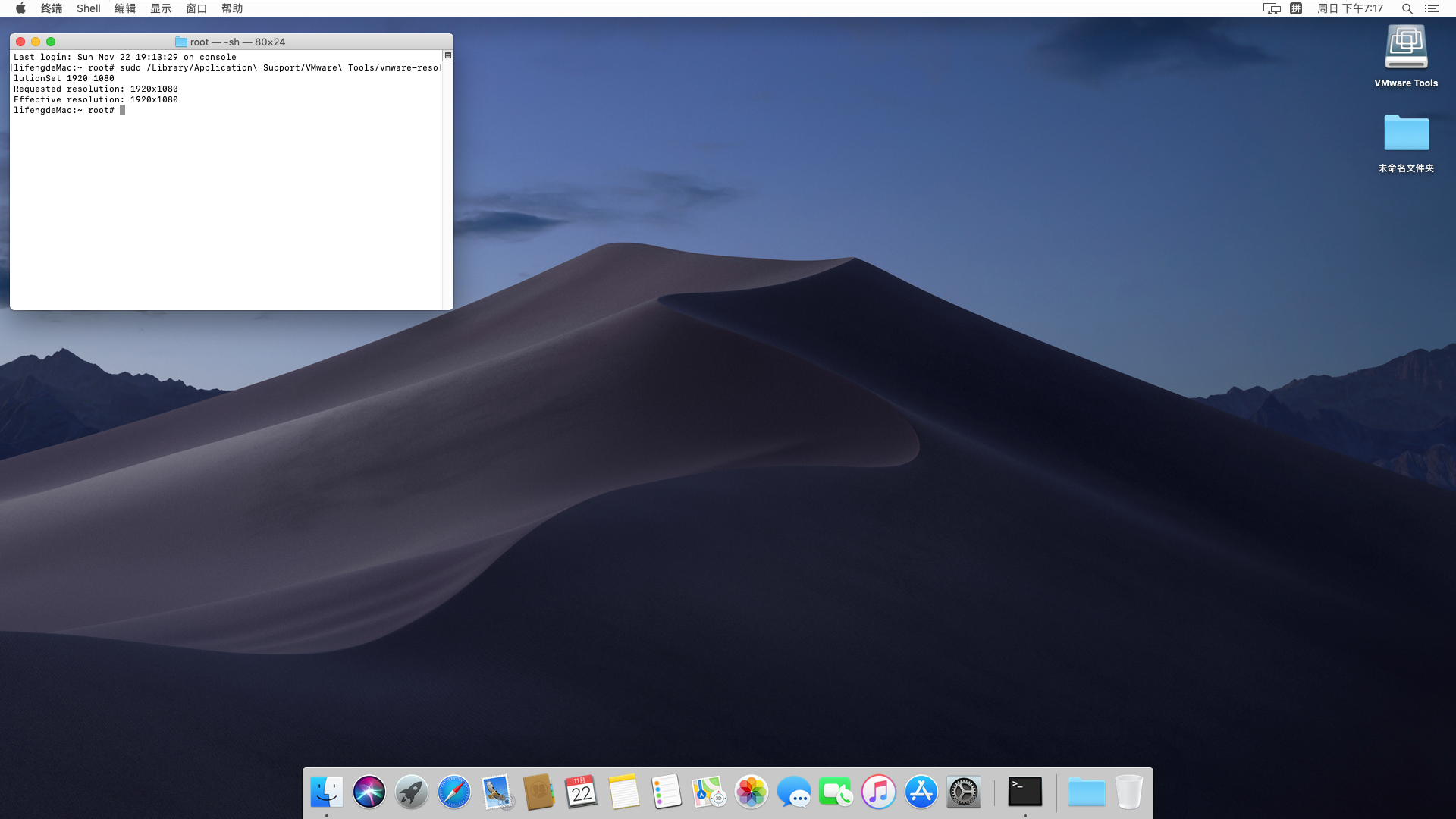Screen dimensions: 1456x819
Task: Launch Siri from the Dock
Action: [x=369, y=792]
